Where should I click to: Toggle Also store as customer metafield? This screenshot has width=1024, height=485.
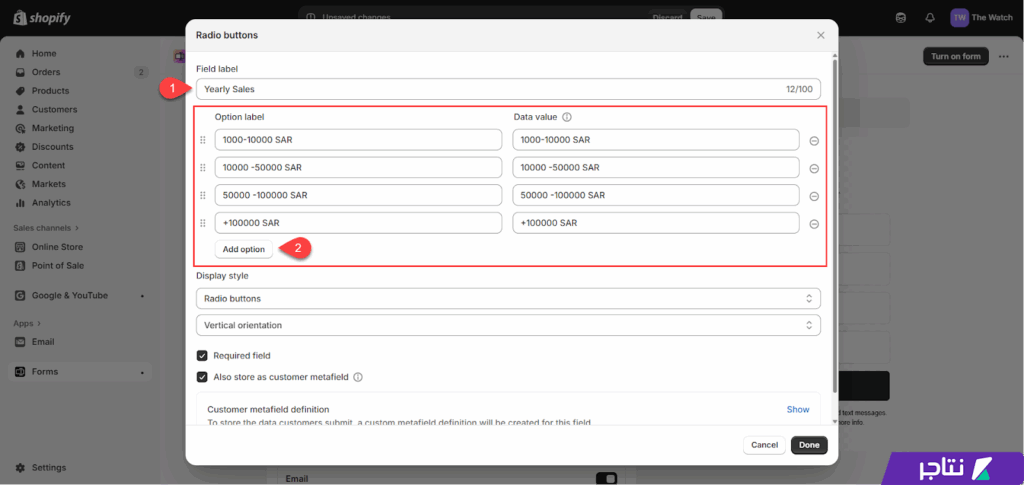202,378
